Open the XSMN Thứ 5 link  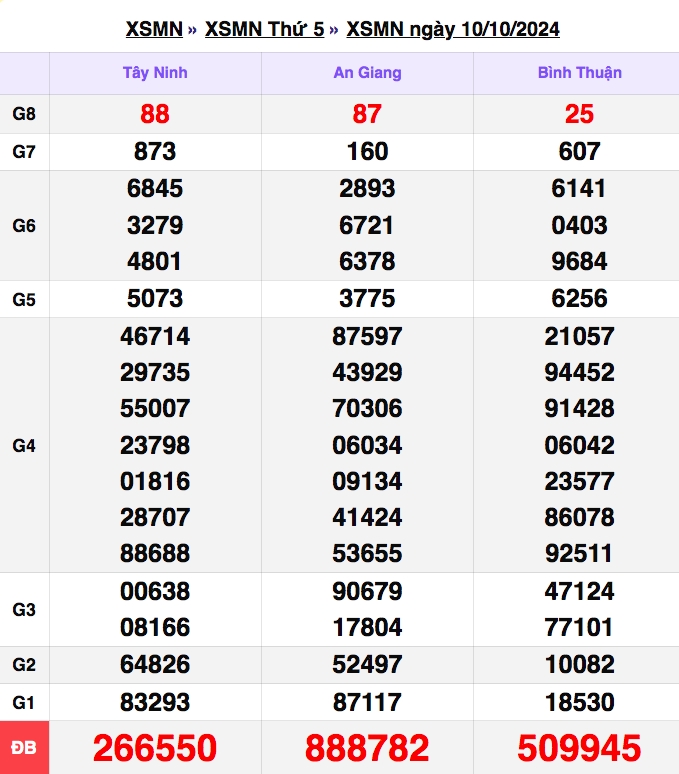point(264,29)
